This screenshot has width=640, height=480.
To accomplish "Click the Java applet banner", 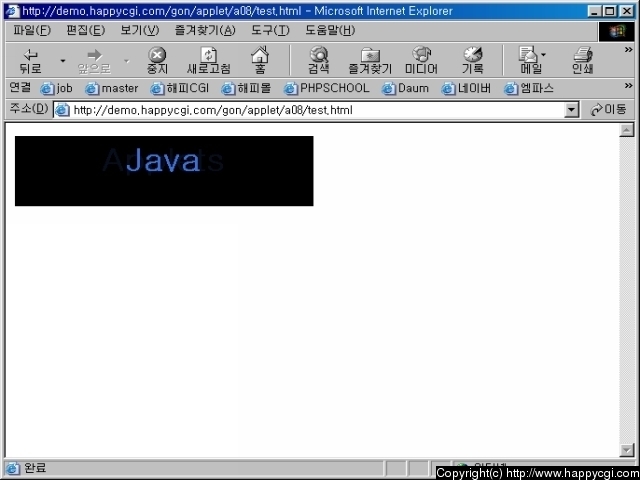I will 164,171.
